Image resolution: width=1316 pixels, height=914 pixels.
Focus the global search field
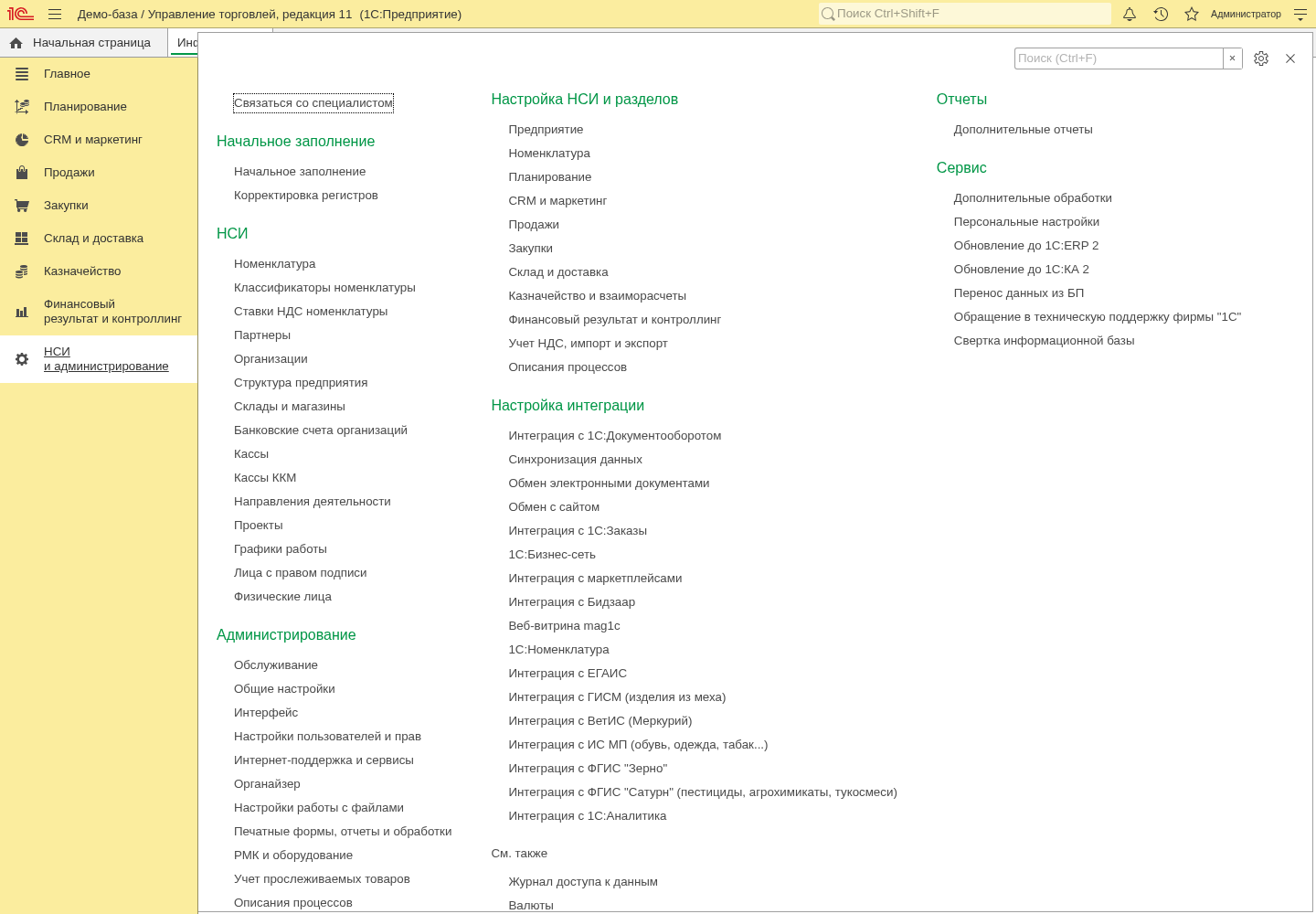965,14
